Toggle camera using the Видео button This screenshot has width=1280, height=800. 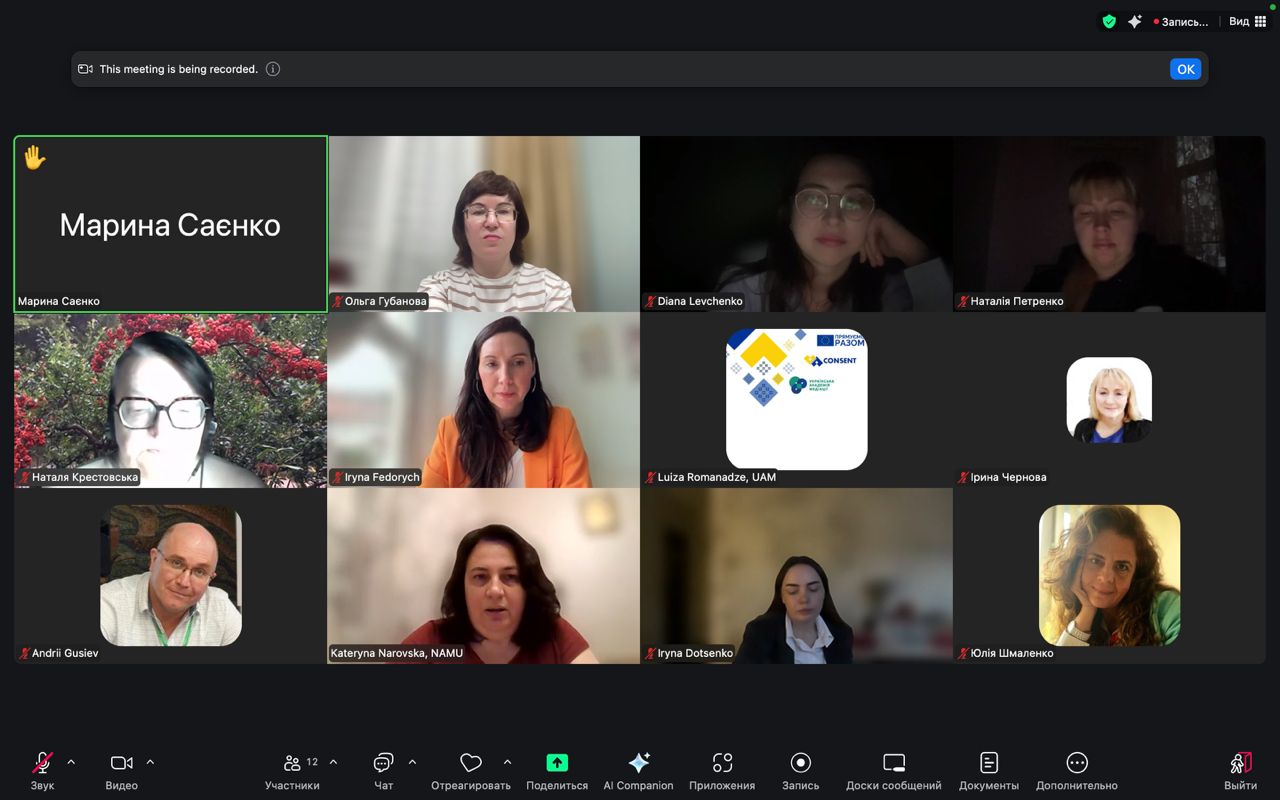[x=121, y=764]
